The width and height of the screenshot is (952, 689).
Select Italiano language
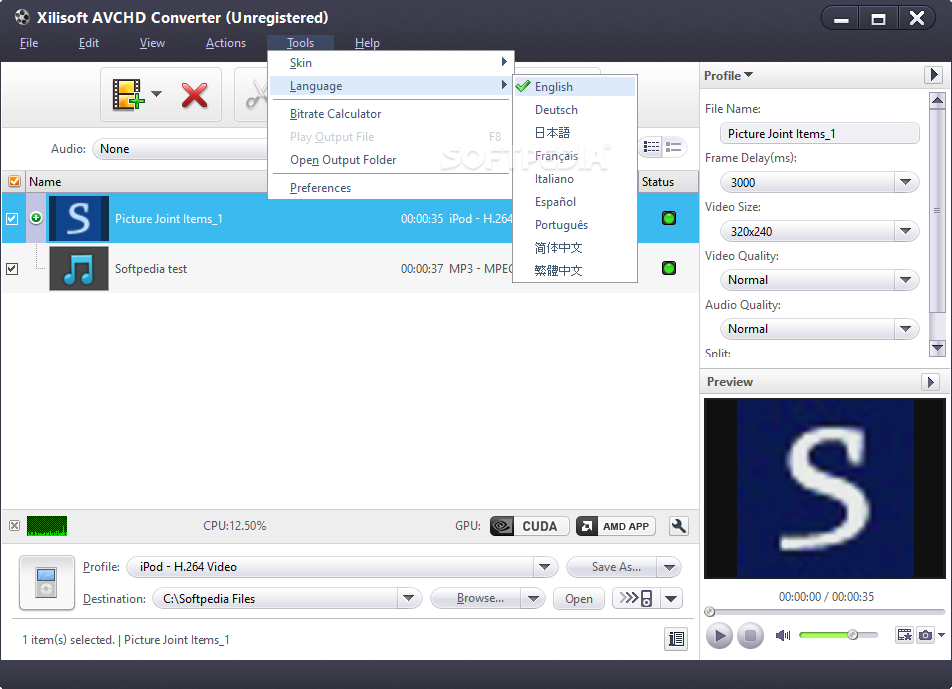574,178
